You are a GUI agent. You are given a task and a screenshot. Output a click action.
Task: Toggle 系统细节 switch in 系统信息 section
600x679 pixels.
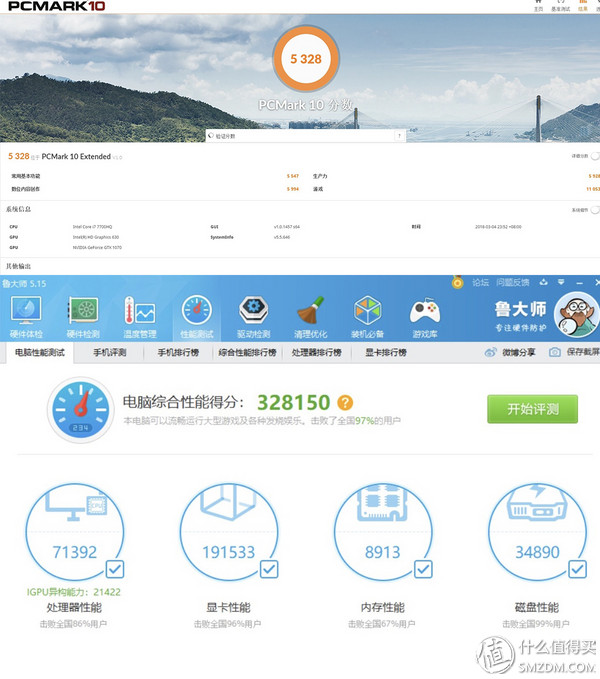[595, 210]
